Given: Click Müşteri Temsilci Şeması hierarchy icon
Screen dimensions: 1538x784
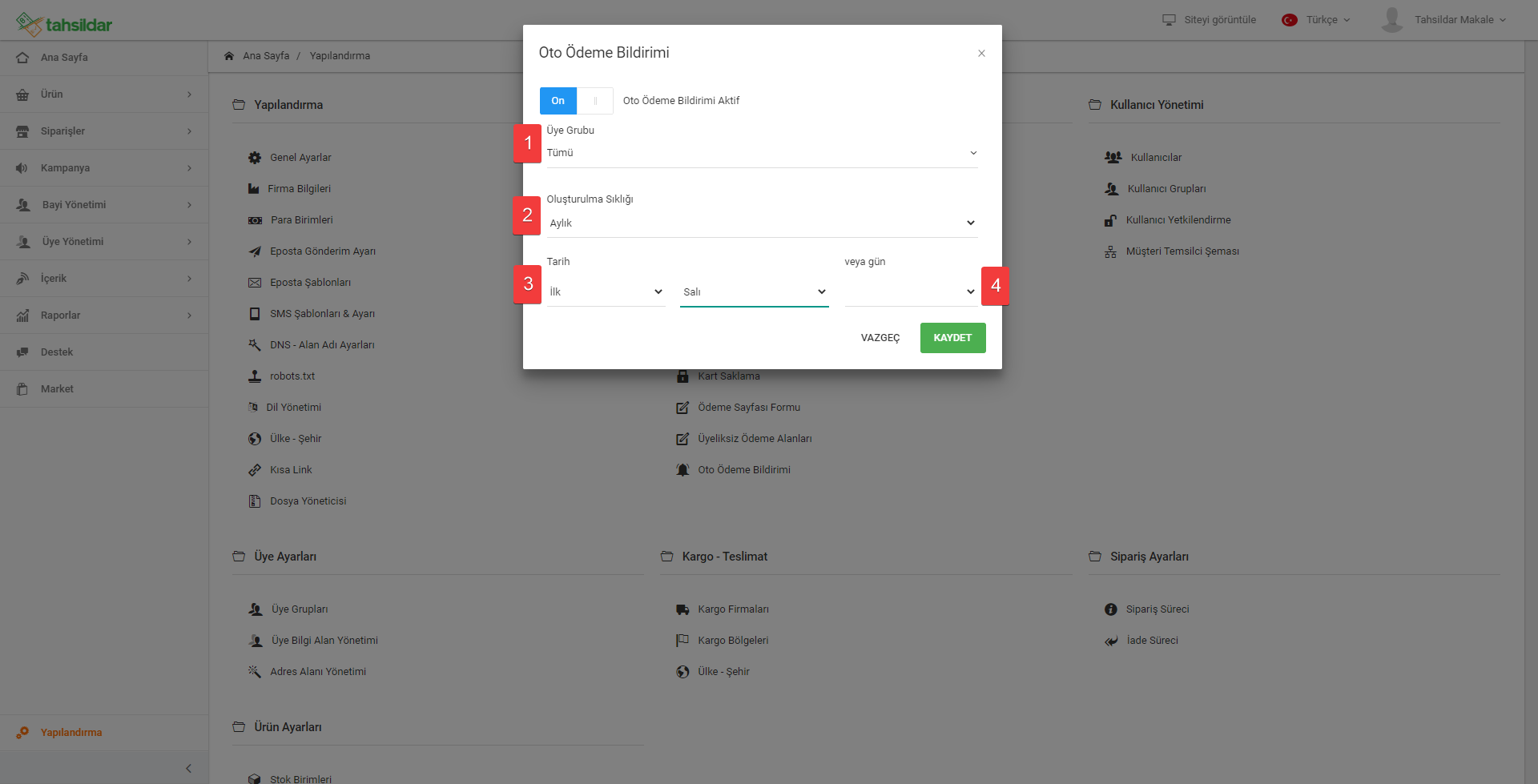Looking at the screenshot, I should click(1110, 251).
